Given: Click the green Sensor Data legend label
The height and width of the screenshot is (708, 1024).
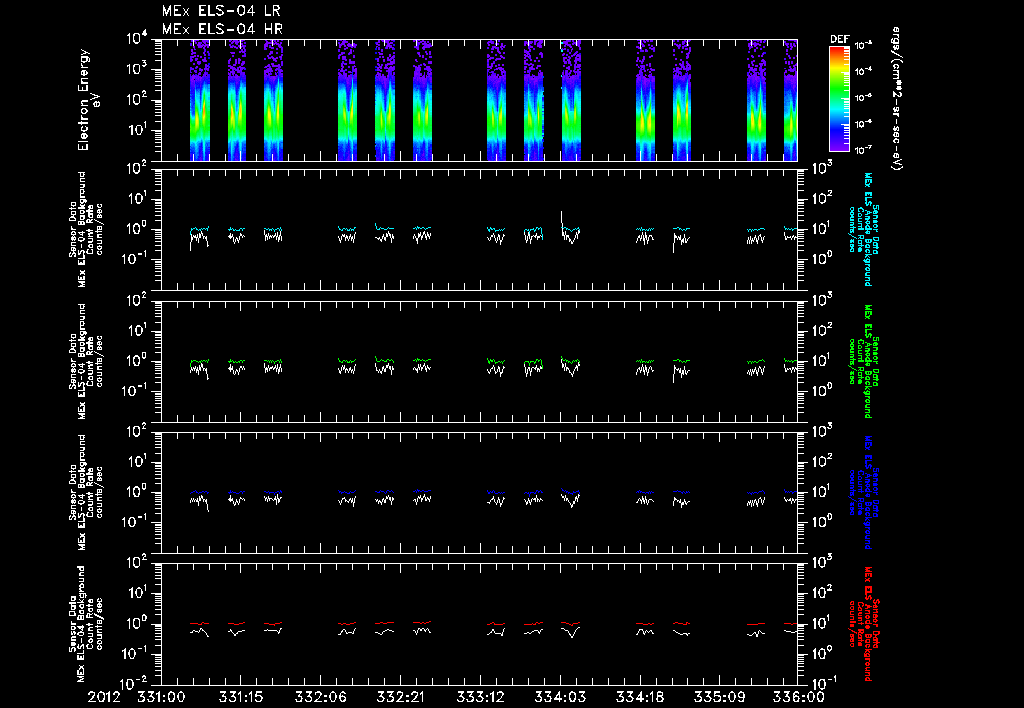Looking at the screenshot, I should (864, 361).
